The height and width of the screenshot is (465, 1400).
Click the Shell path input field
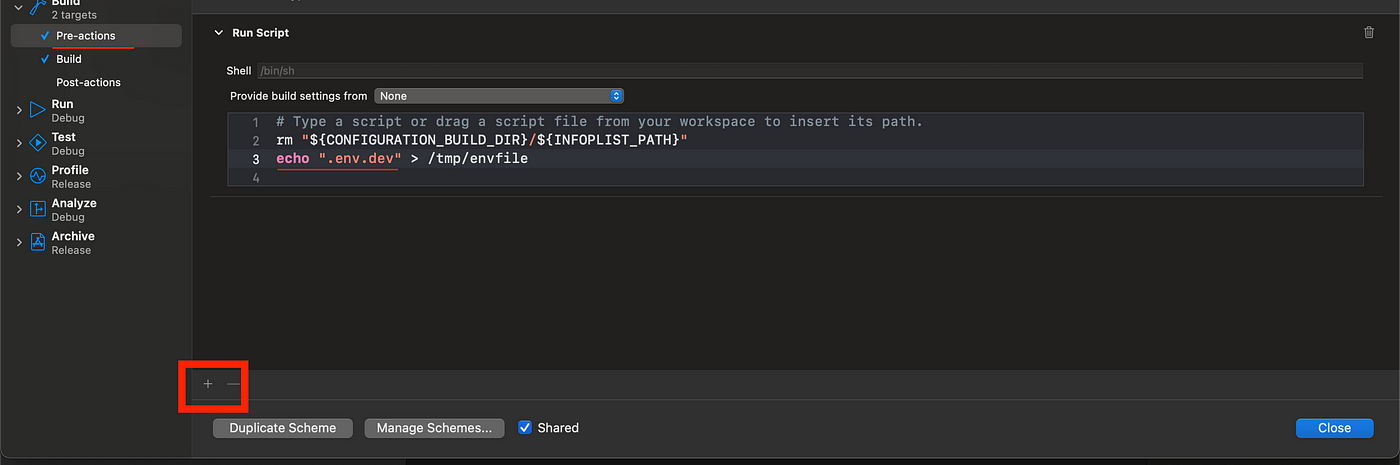pyautogui.click(x=809, y=71)
